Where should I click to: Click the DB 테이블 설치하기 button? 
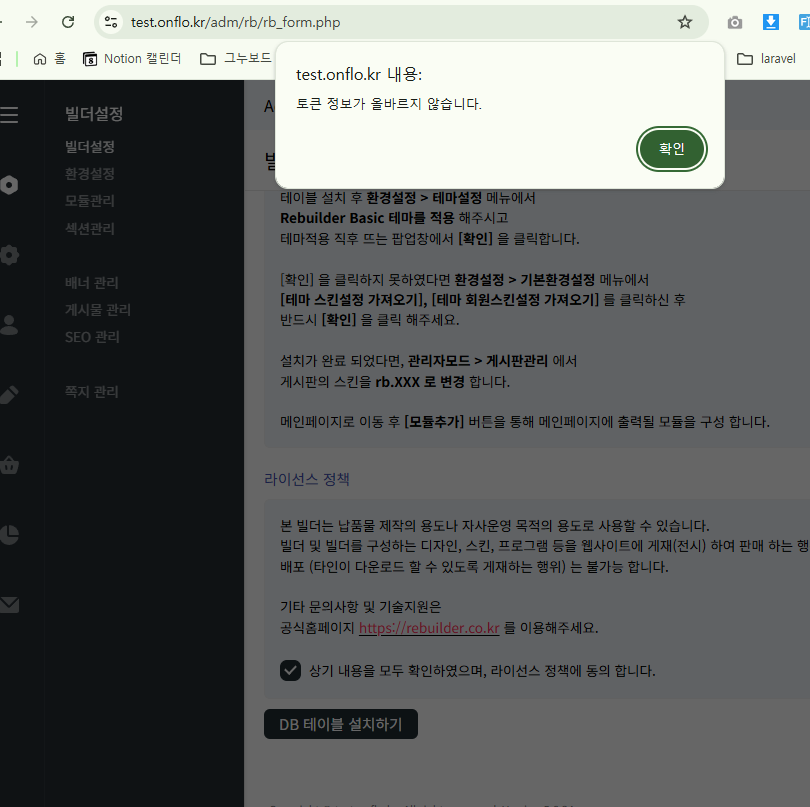coord(340,725)
